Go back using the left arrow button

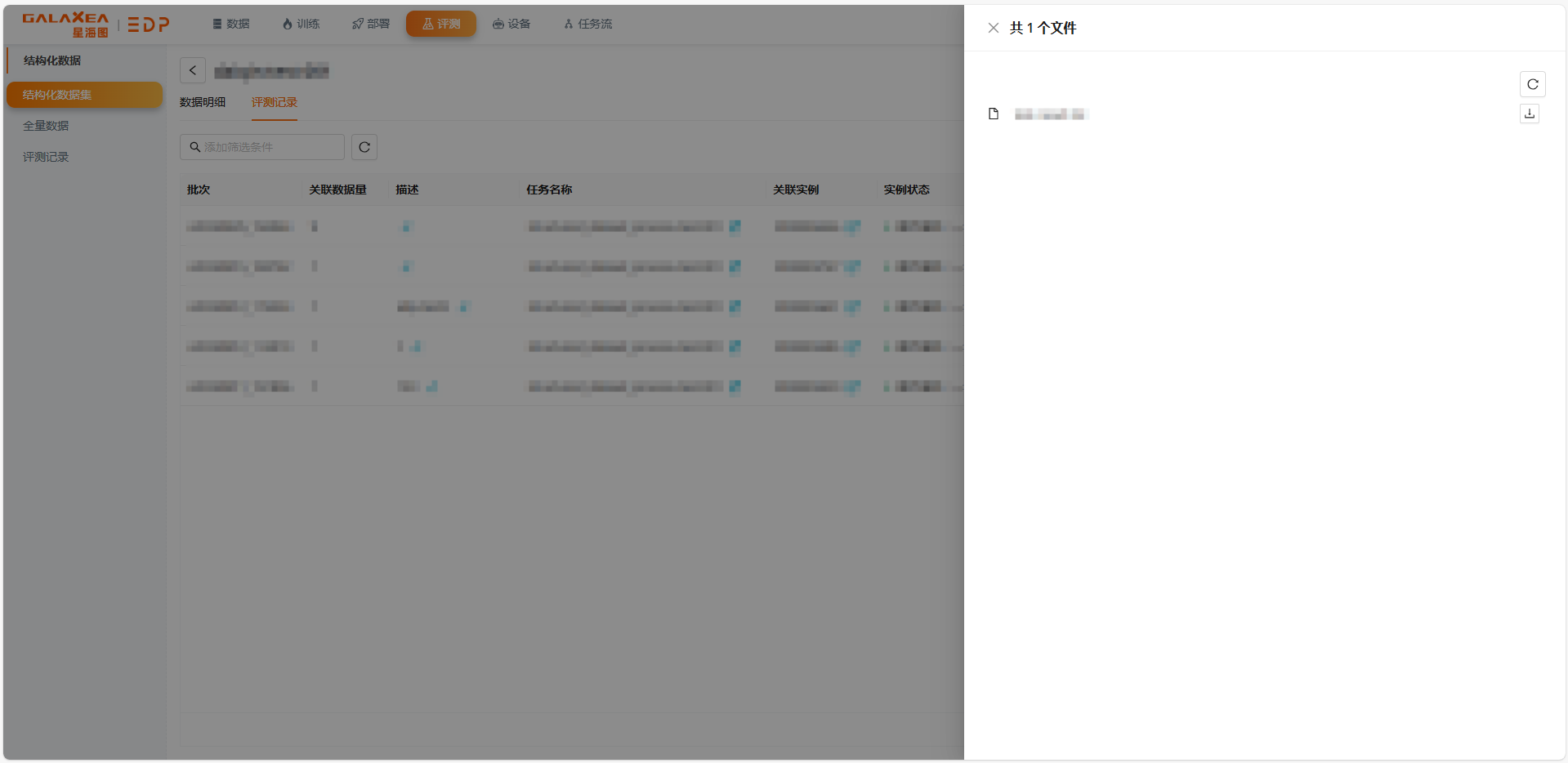click(x=193, y=71)
